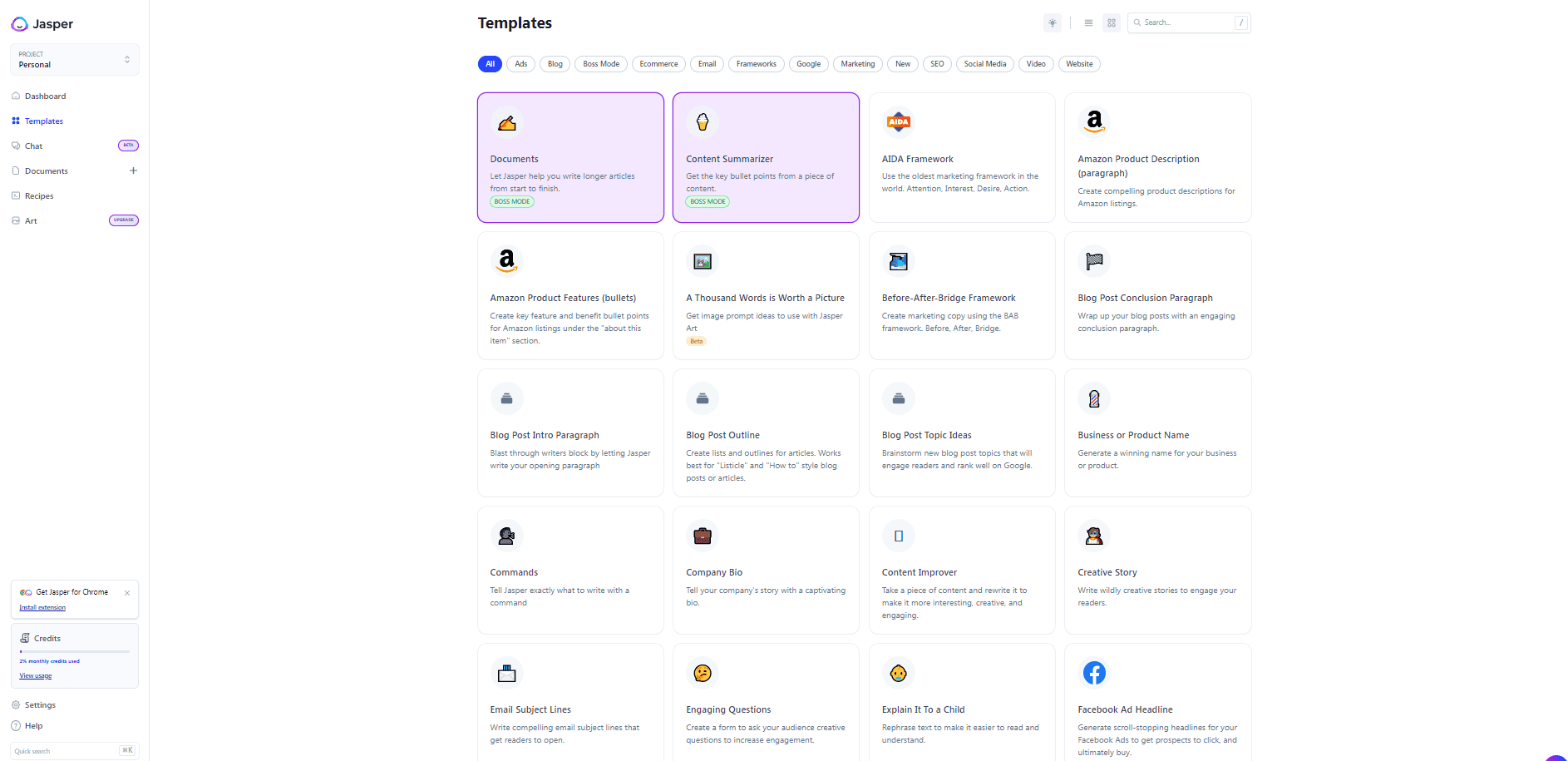Select the Ads filter tab
The height and width of the screenshot is (761, 1568).
pos(521,64)
